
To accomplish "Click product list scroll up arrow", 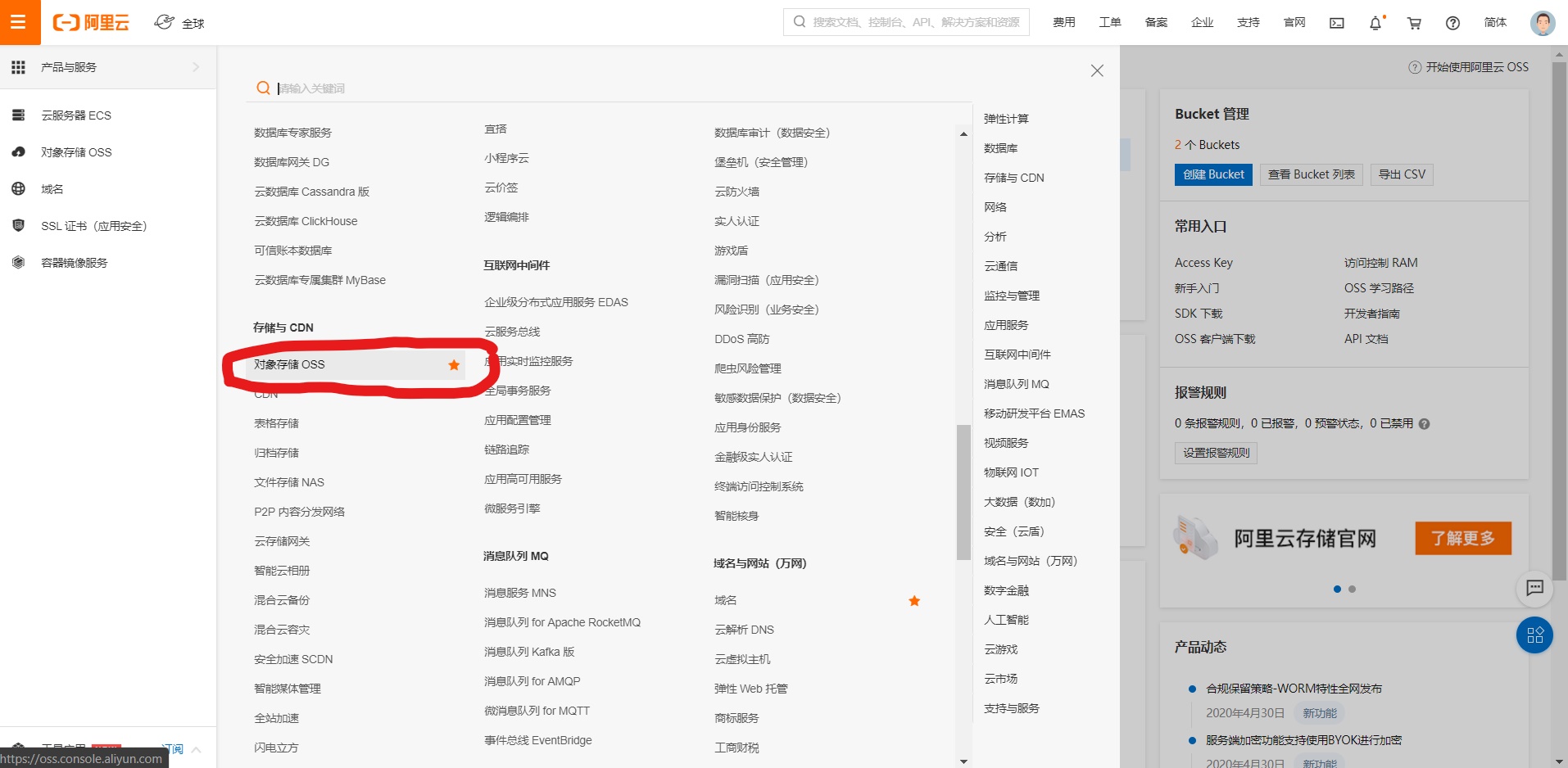I will (963, 133).
